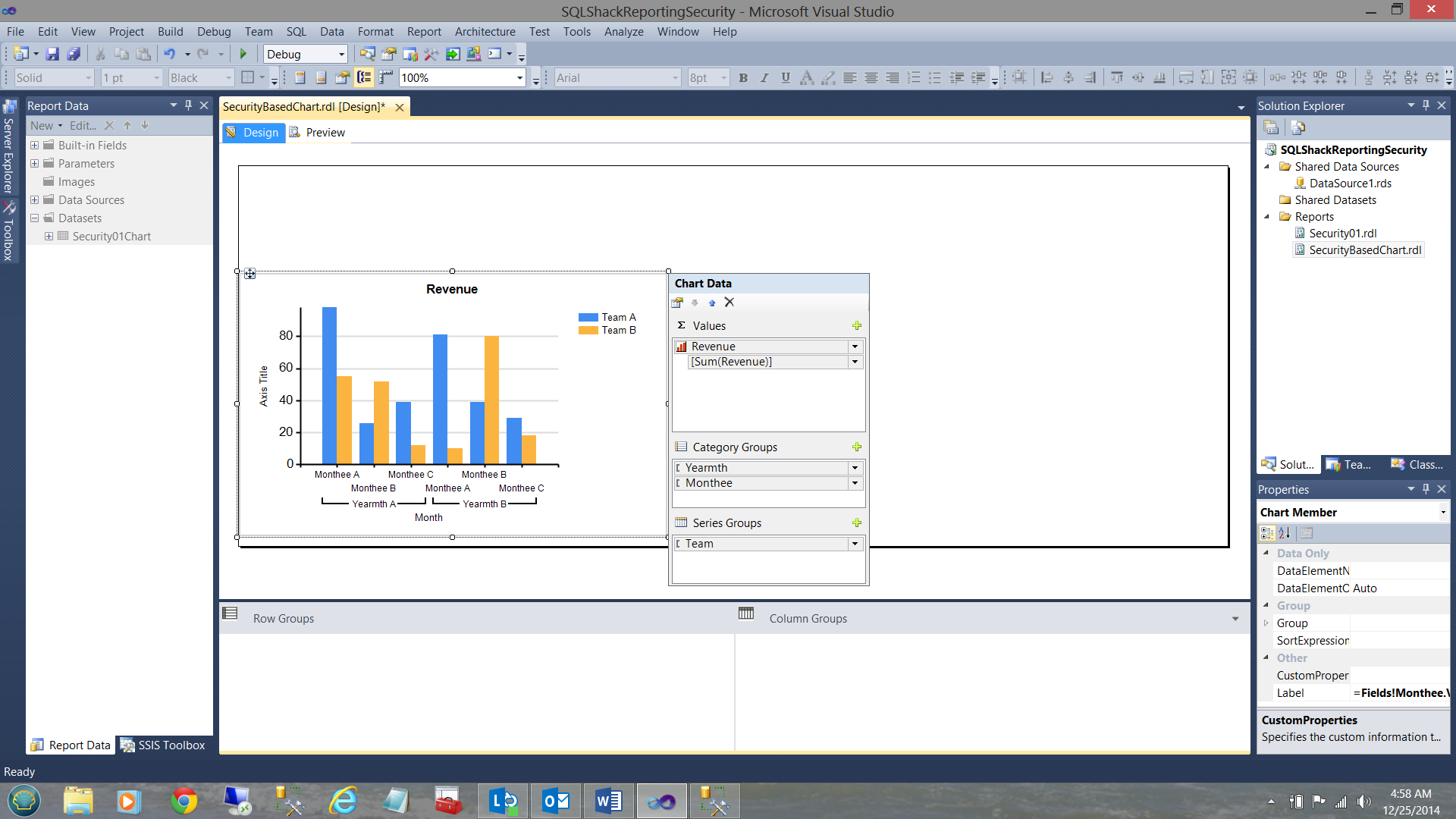Image resolution: width=1456 pixels, height=819 pixels.
Task: Toggle the grouping pane button
Action: coord(365,77)
